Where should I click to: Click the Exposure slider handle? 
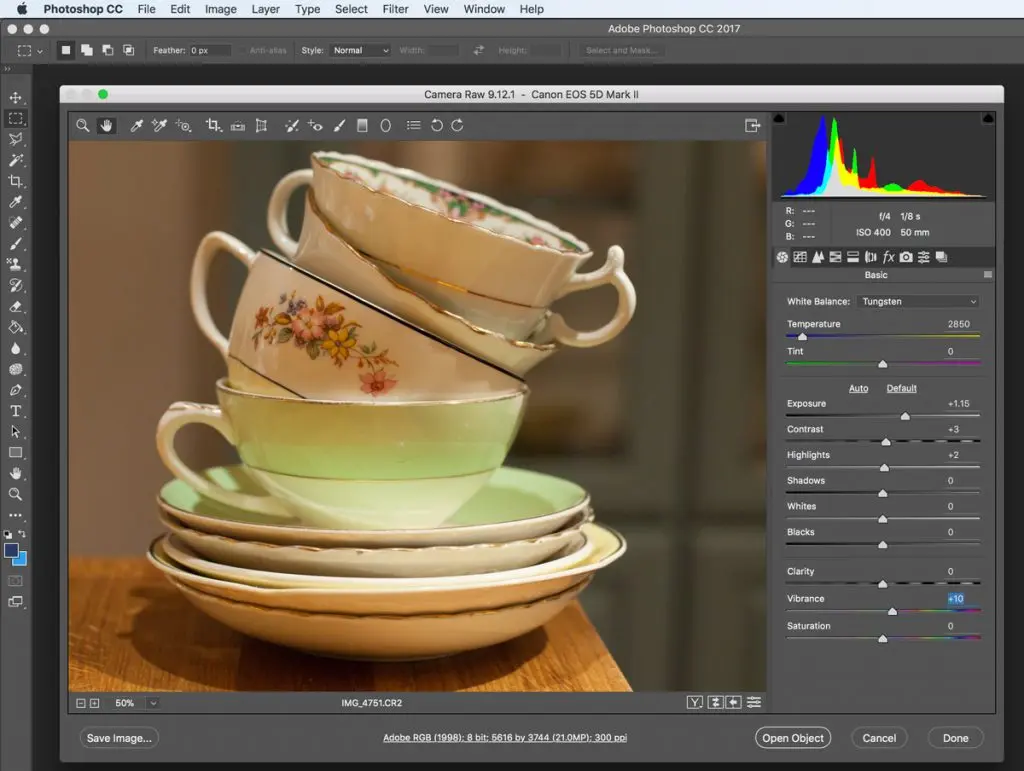905,416
